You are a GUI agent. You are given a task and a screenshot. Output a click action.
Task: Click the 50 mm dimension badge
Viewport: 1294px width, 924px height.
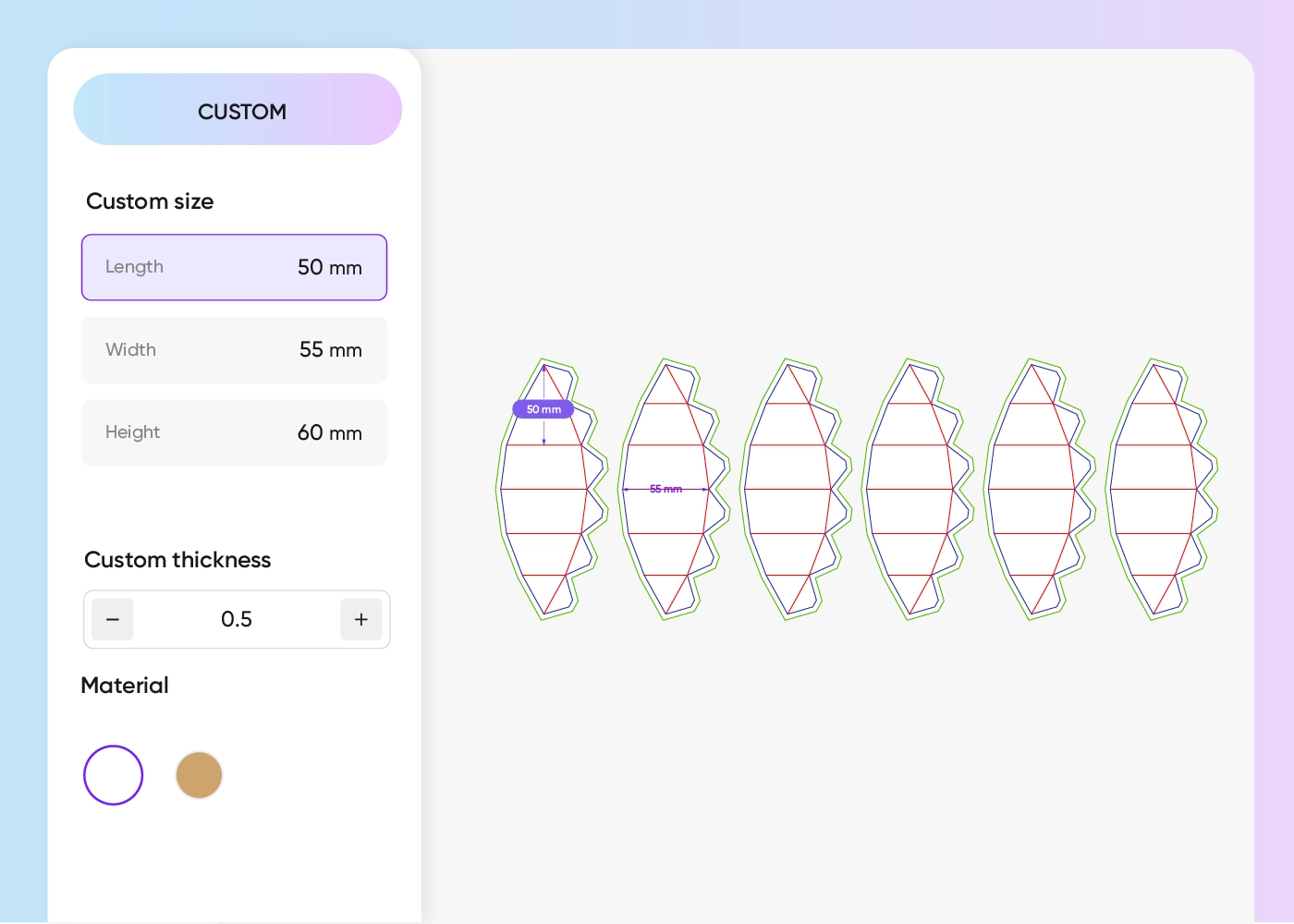point(543,408)
